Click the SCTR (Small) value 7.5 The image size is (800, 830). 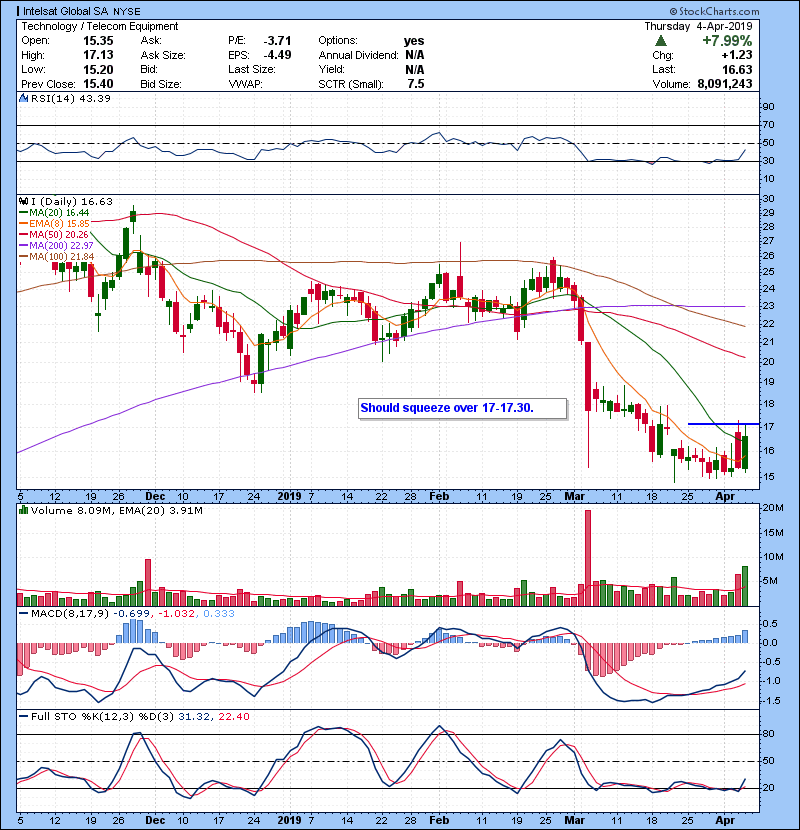416,84
